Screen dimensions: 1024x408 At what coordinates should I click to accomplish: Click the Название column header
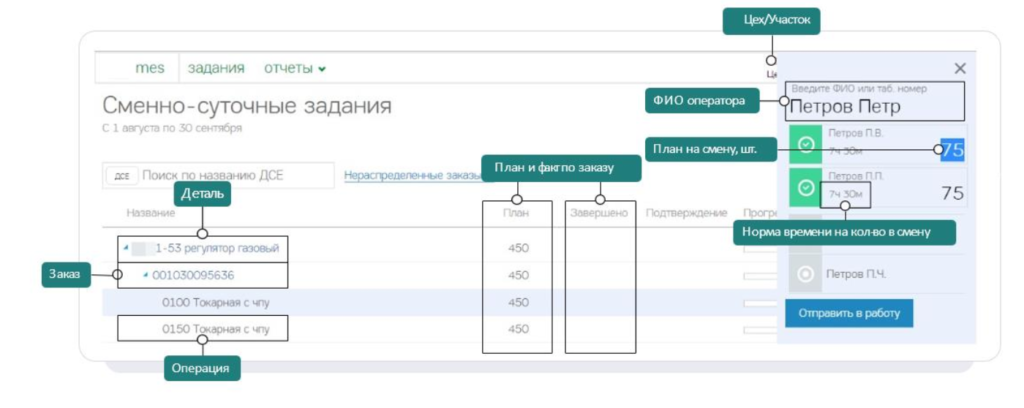pyautogui.click(x=151, y=213)
